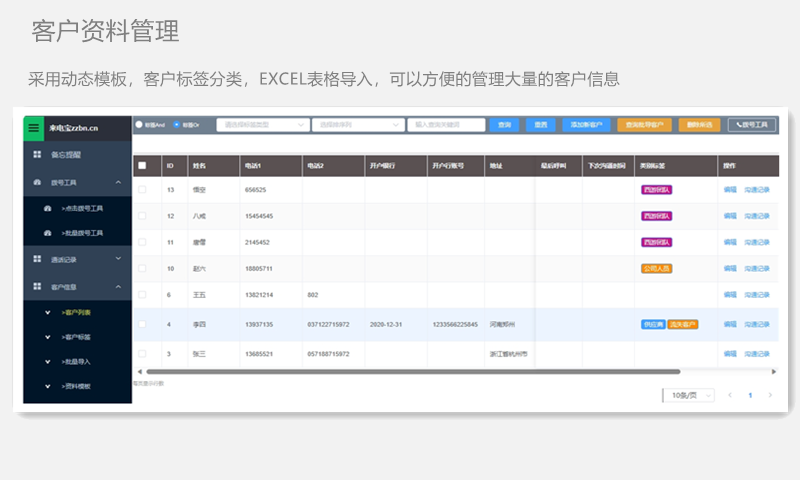Check the row checkbox for ID 3
Screen dimensions: 800x480
pyautogui.click(x=142, y=354)
